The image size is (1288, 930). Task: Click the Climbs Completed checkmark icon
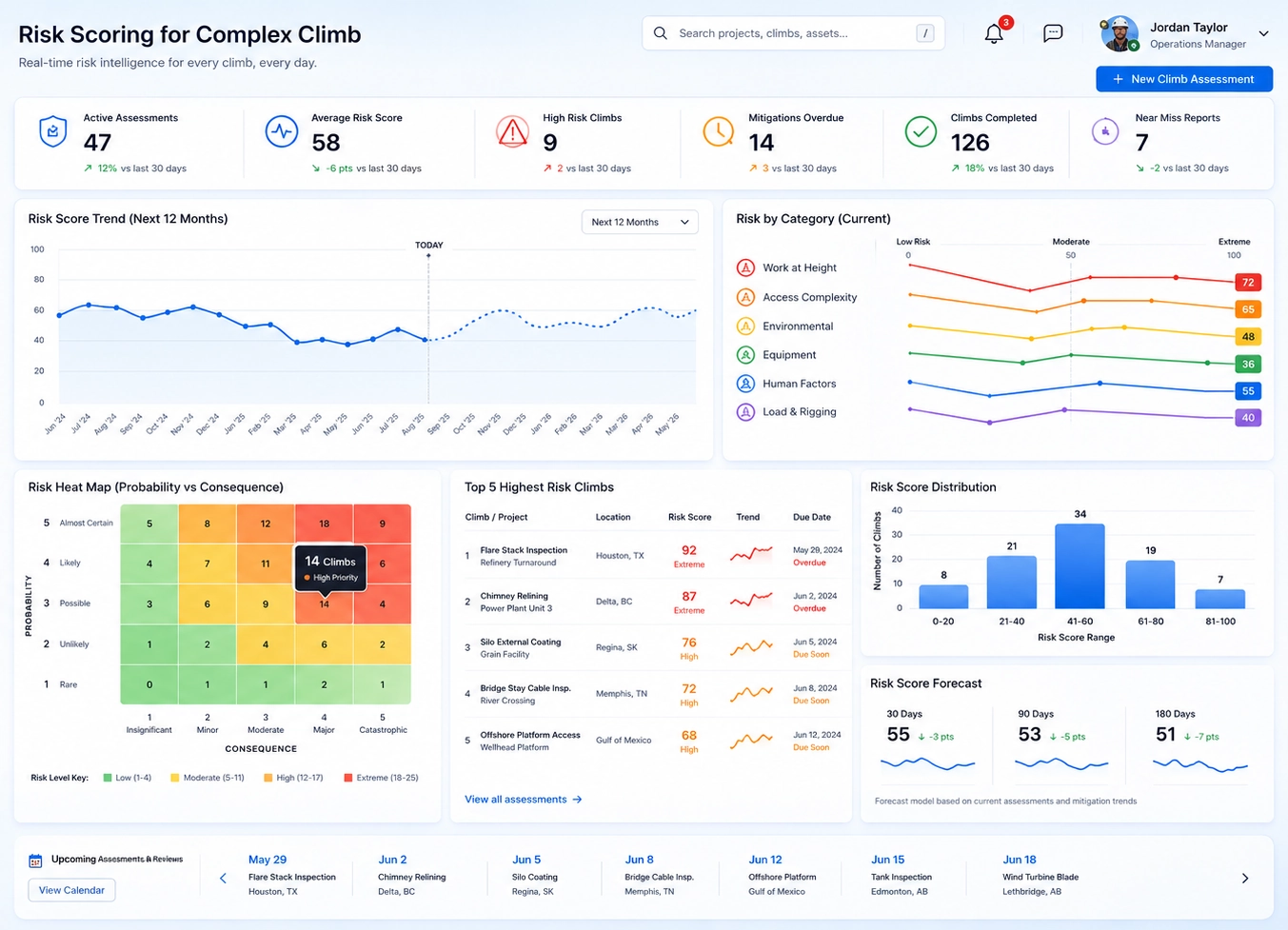921,131
